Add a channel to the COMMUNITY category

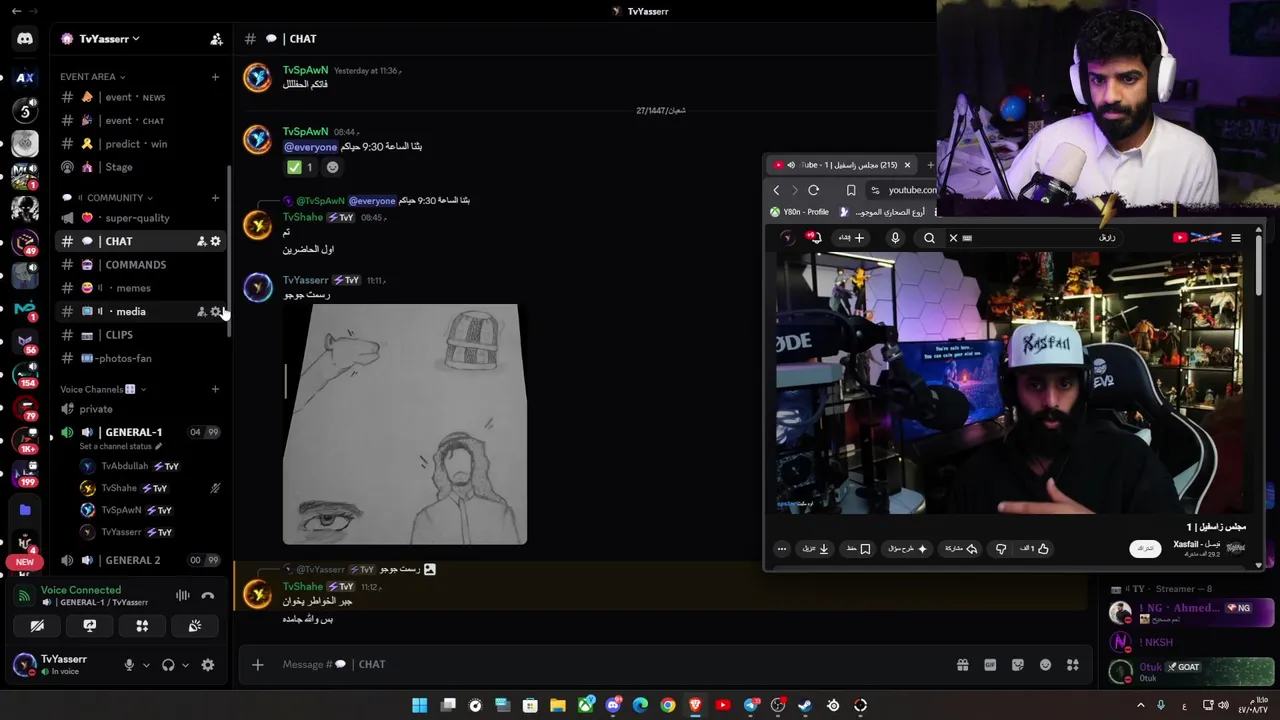pos(215,198)
